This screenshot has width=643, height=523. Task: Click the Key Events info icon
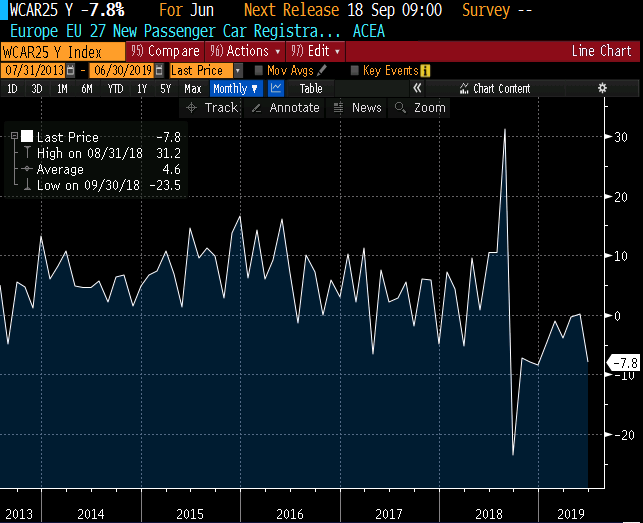(x=425, y=71)
